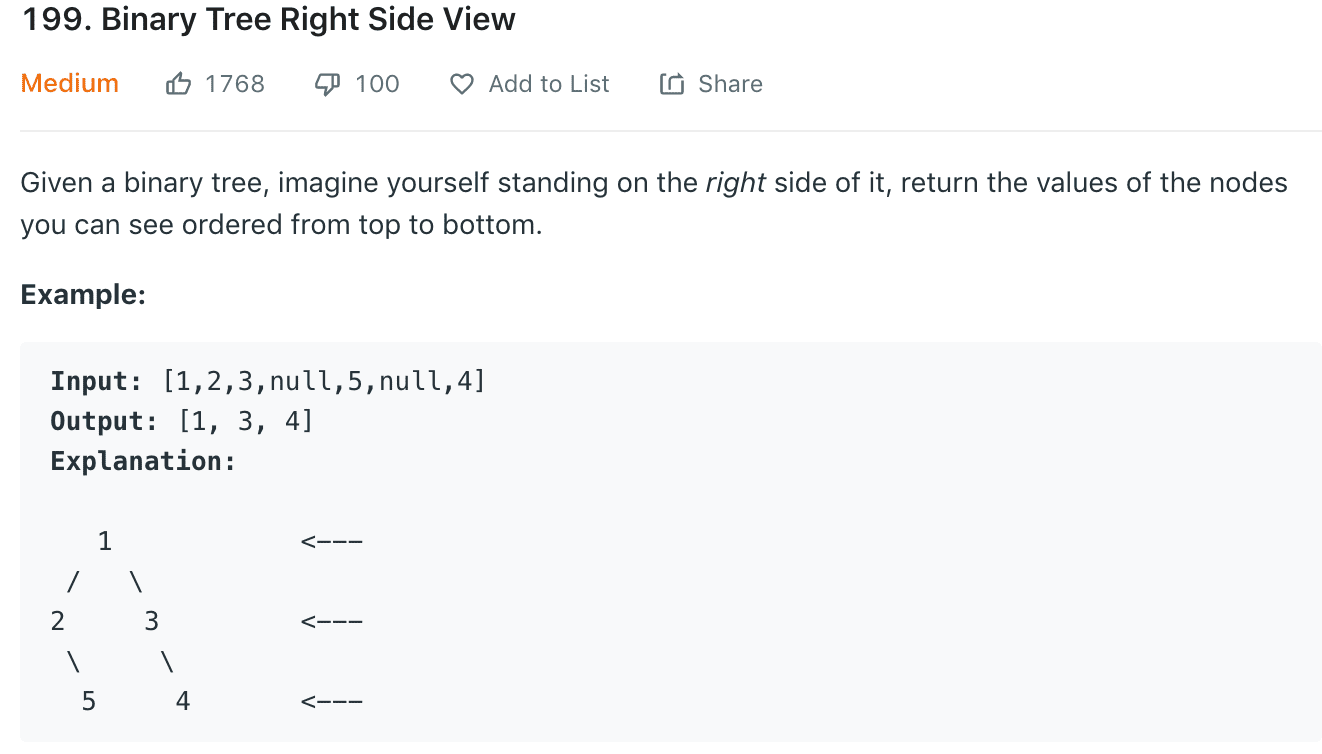Click the arrow pointing at bottom tree level
This screenshot has height=754, width=1322.
coord(331,702)
